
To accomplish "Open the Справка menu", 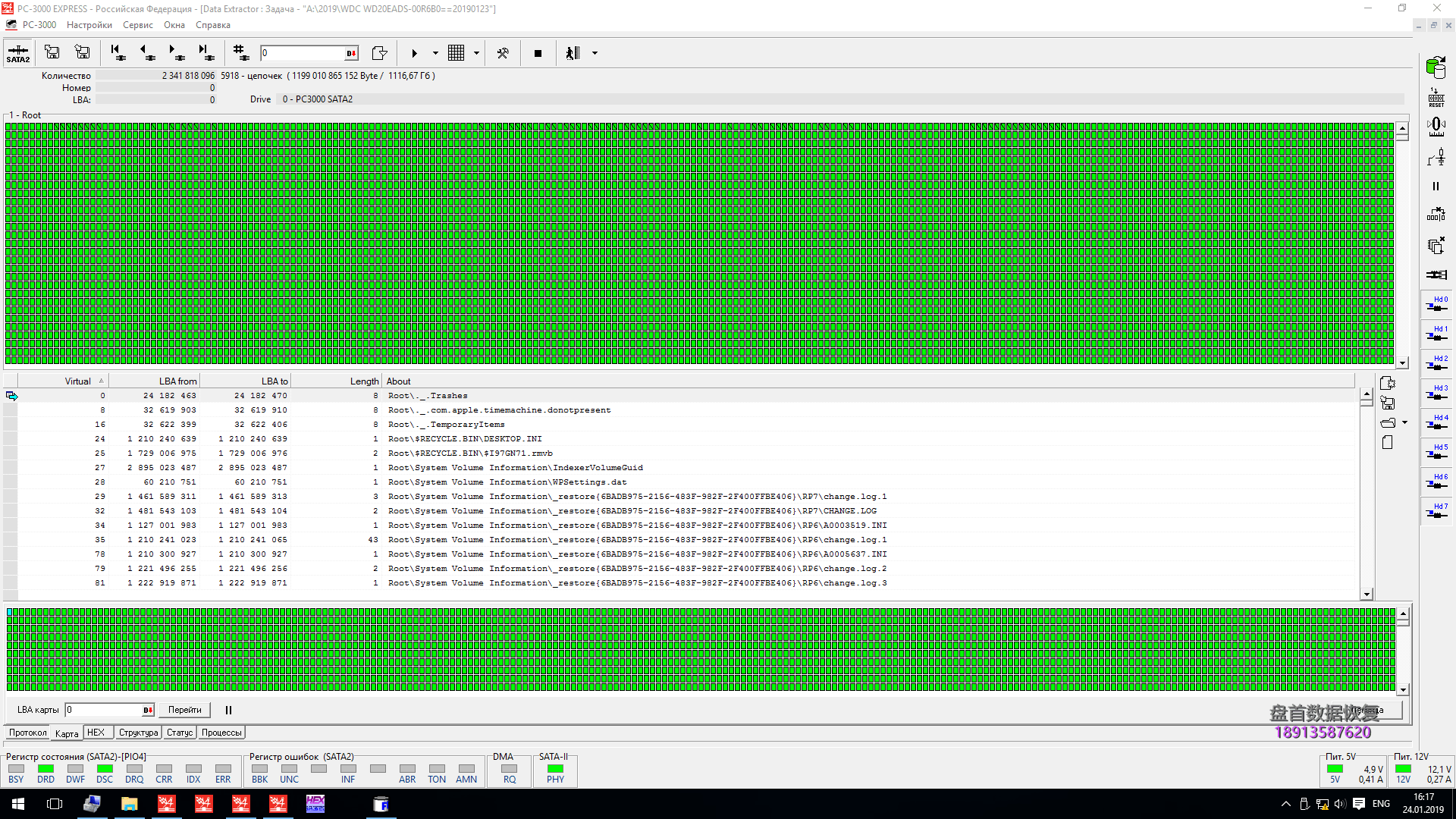I will pos(213,25).
